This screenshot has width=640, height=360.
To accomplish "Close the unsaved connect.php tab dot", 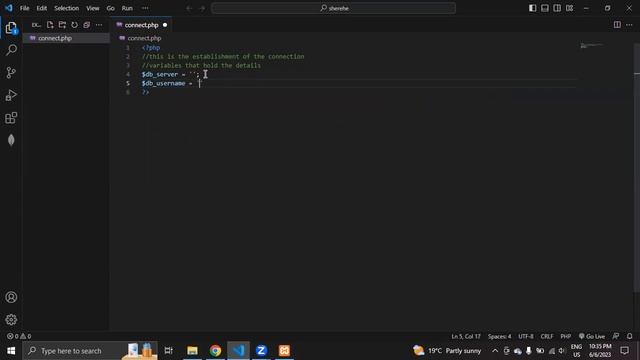I will point(165,25).
